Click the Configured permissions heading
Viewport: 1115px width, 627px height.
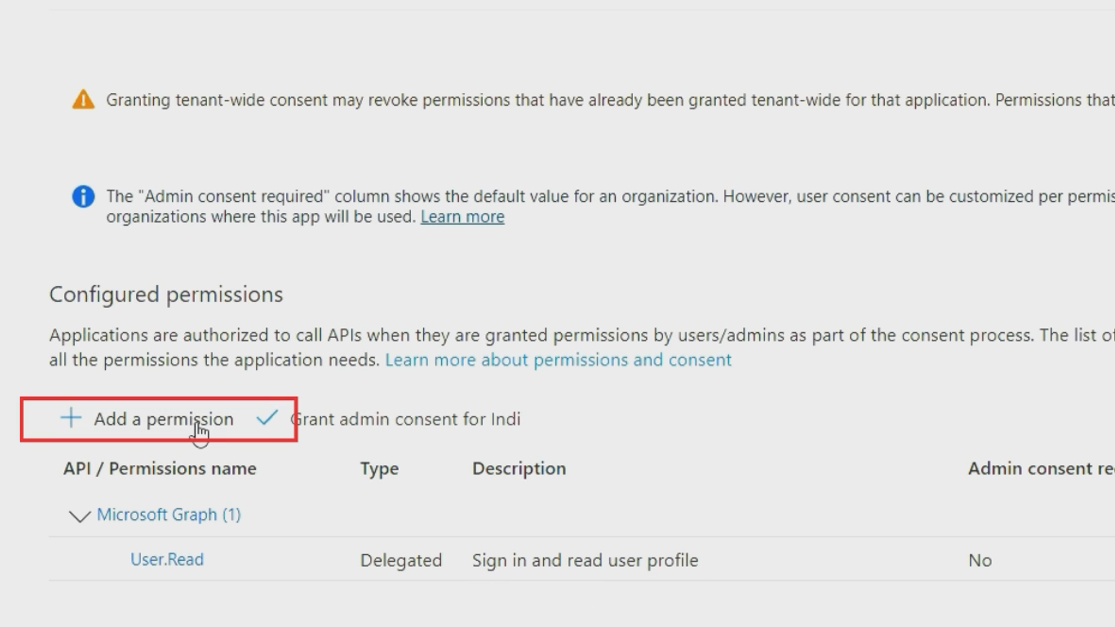point(166,294)
